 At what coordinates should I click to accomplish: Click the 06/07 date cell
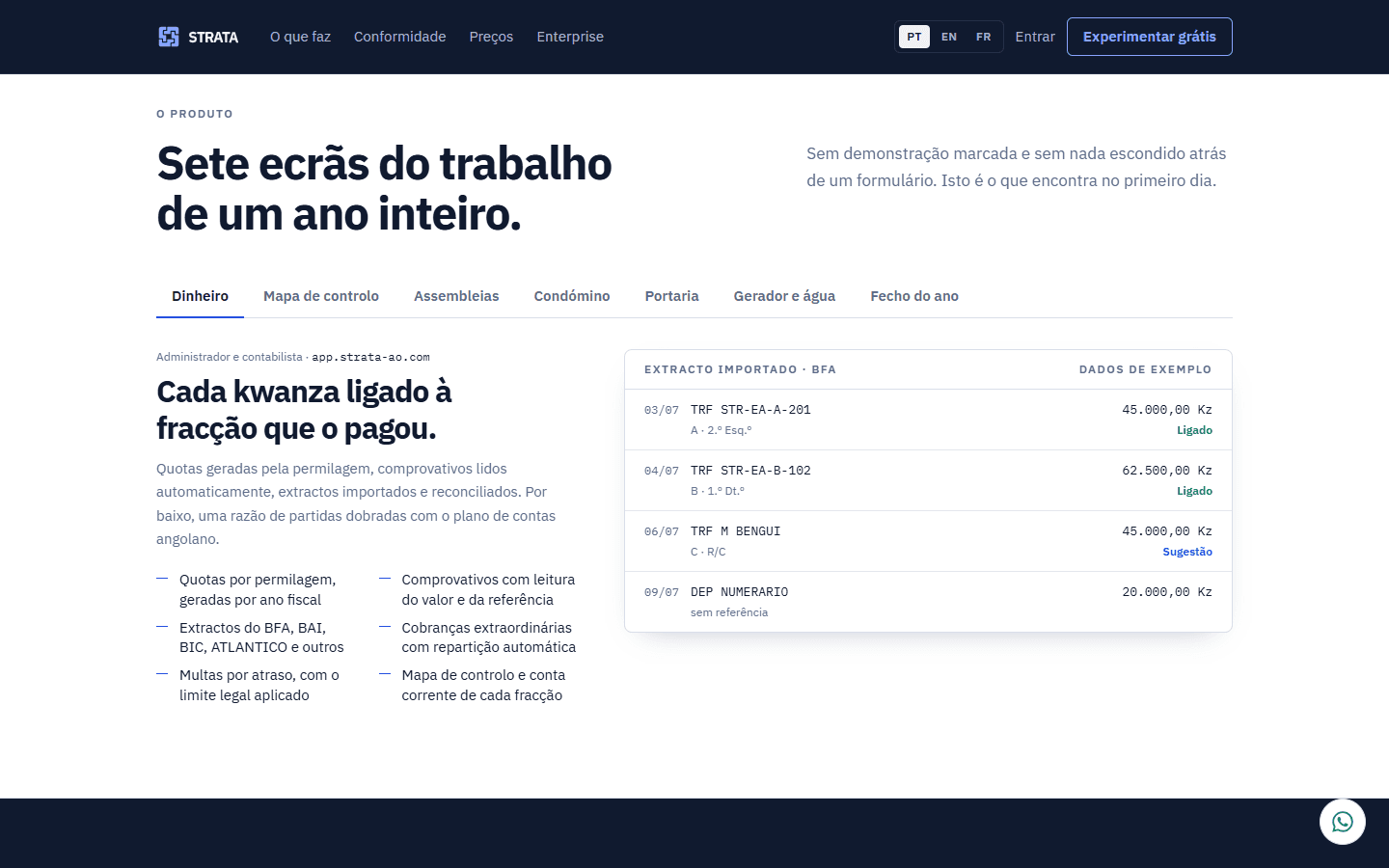click(662, 531)
